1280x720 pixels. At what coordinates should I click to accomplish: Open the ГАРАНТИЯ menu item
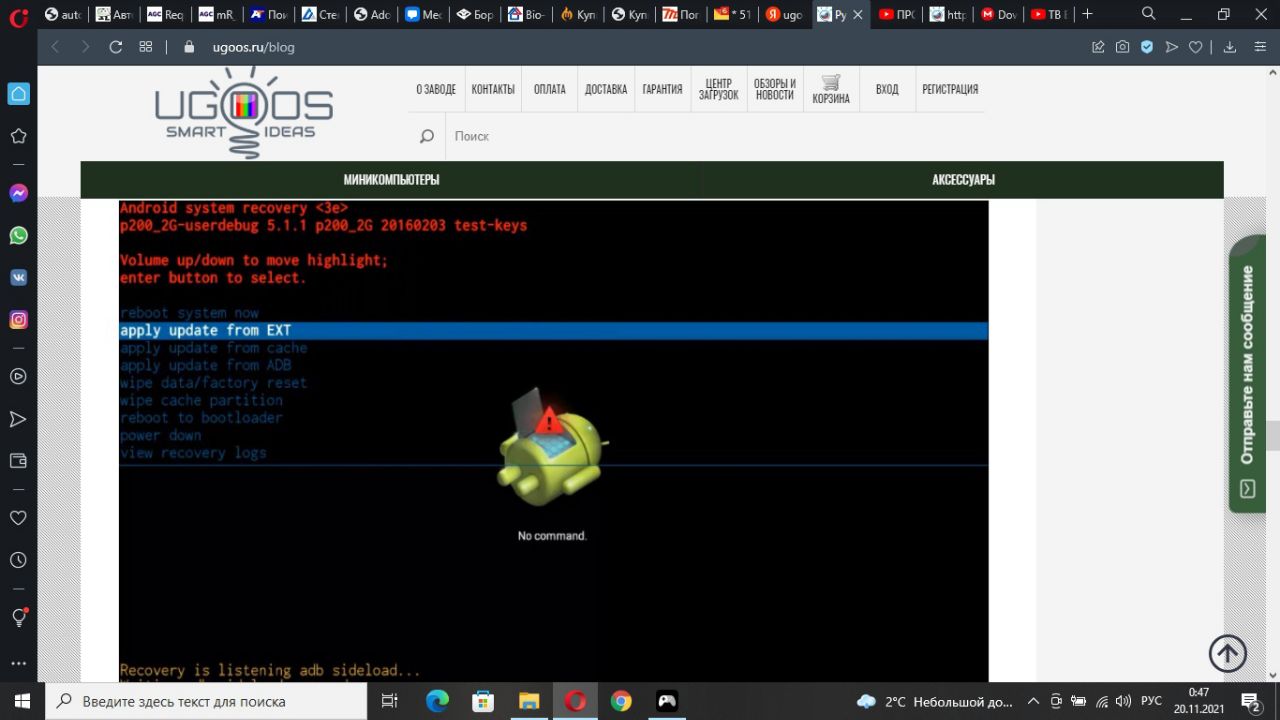click(662, 89)
